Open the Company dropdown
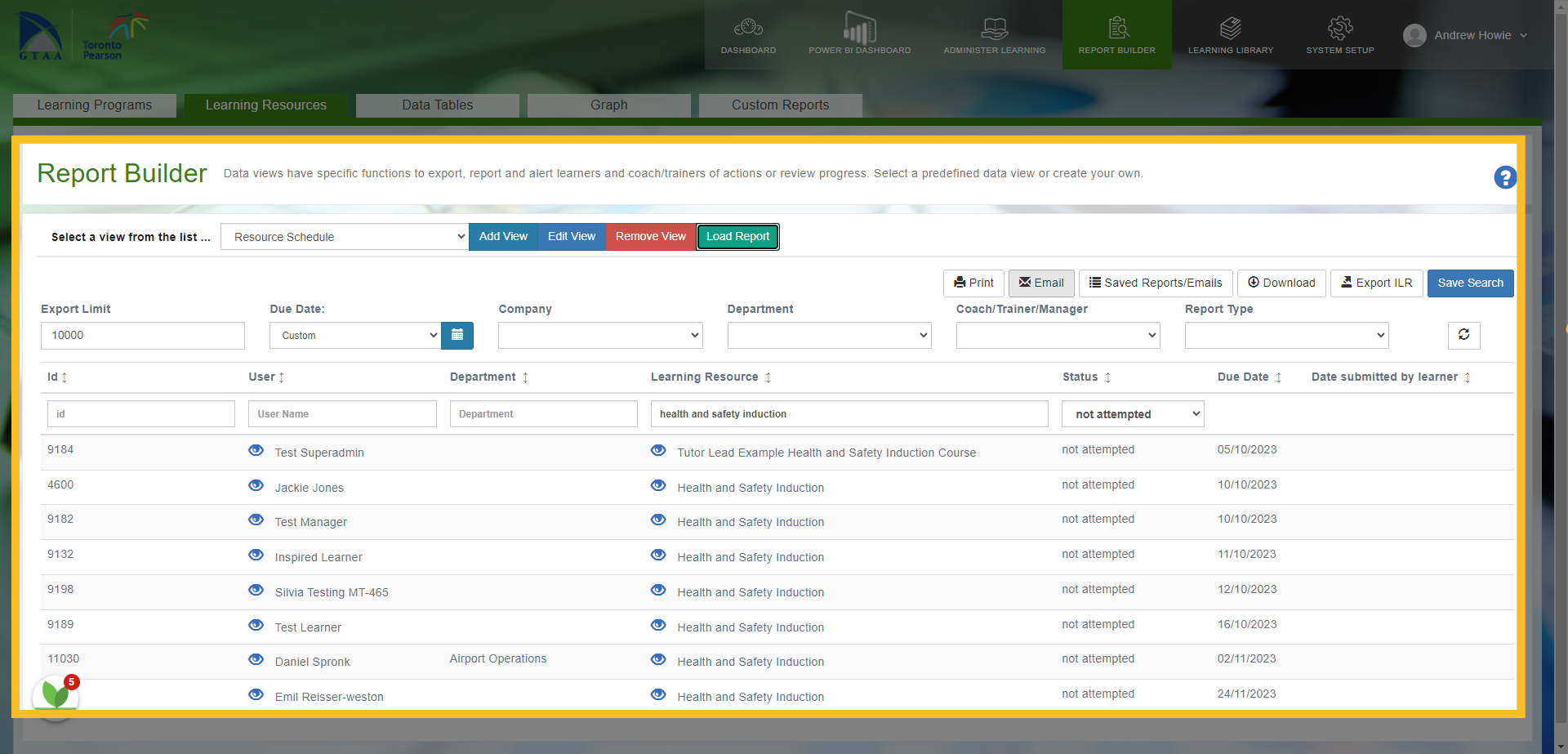Screen dimensions: 1568x754 [x=600, y=335]
